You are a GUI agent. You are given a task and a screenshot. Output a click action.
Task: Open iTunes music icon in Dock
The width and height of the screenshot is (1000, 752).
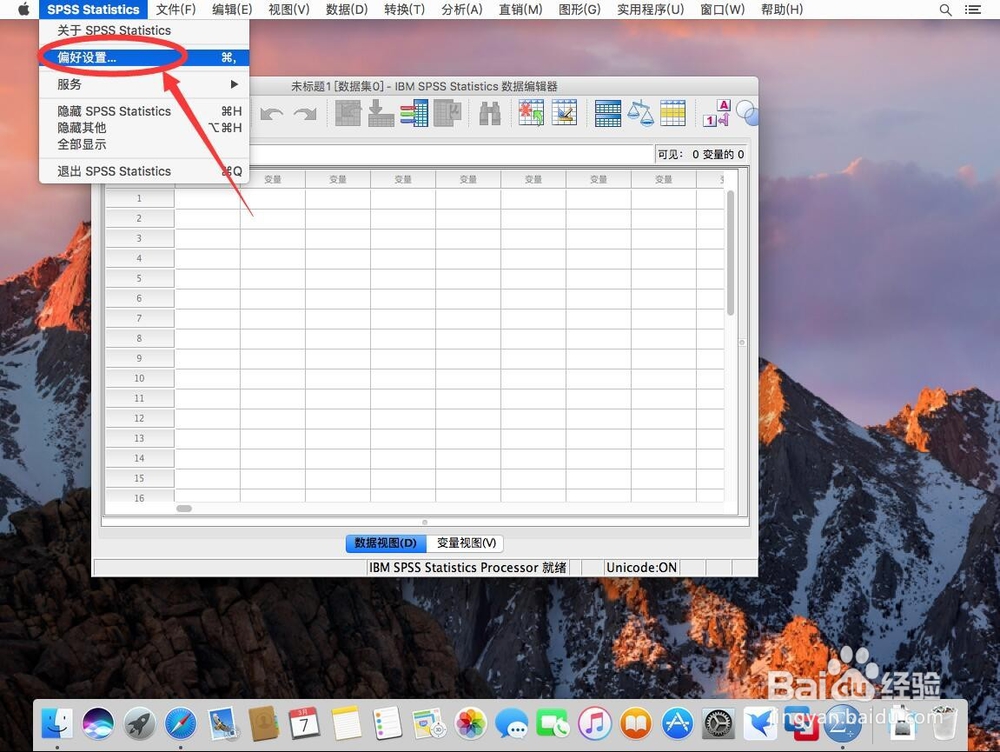(x=594, y=723)
